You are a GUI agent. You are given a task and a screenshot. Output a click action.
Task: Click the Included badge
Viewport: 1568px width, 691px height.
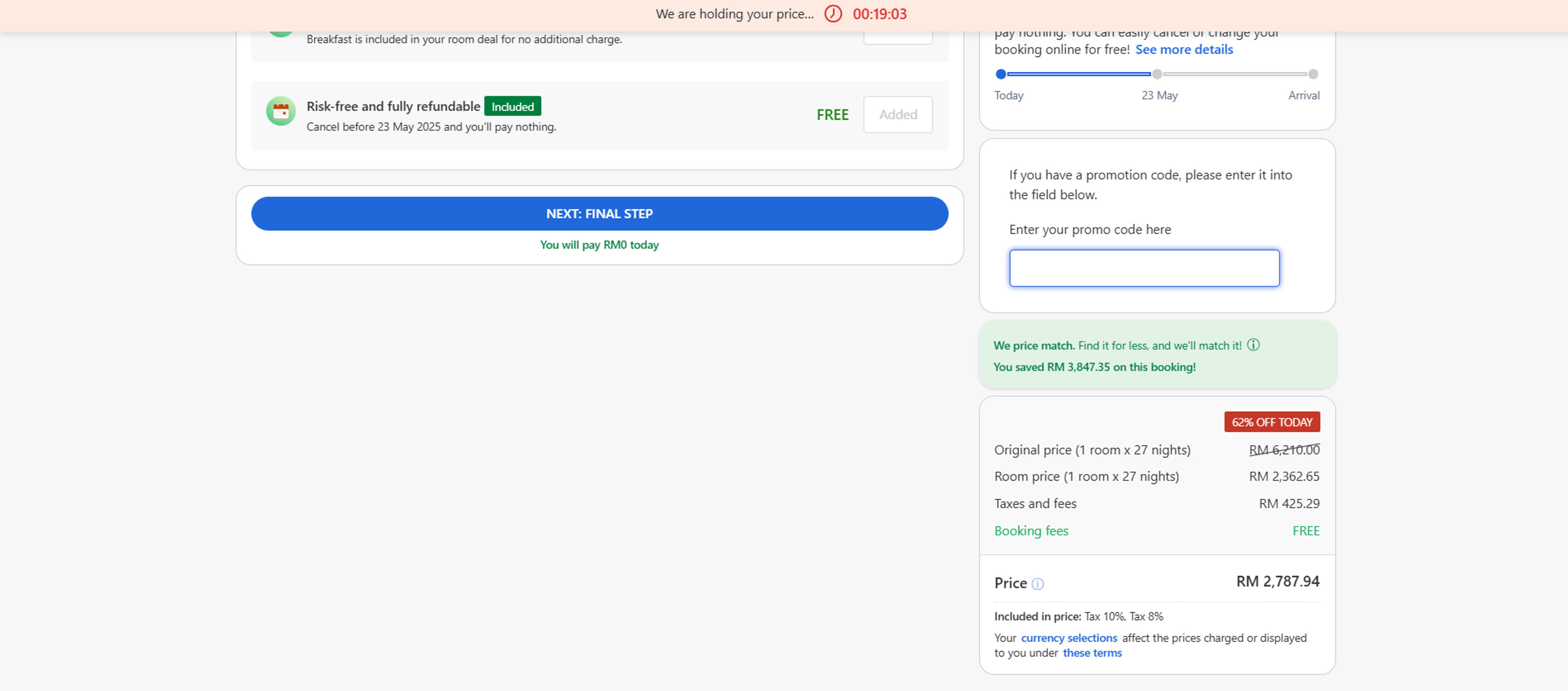point(512,107)
